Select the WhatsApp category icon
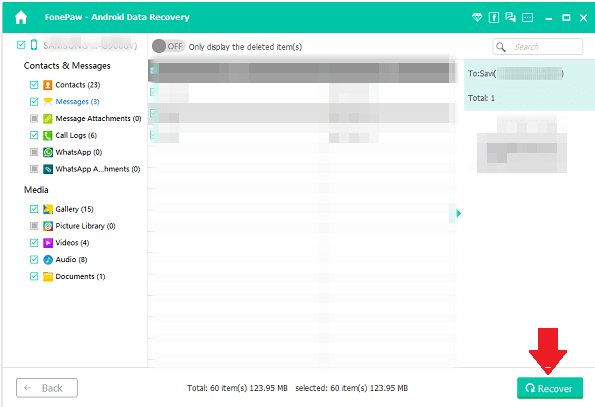 coord(48,152)
